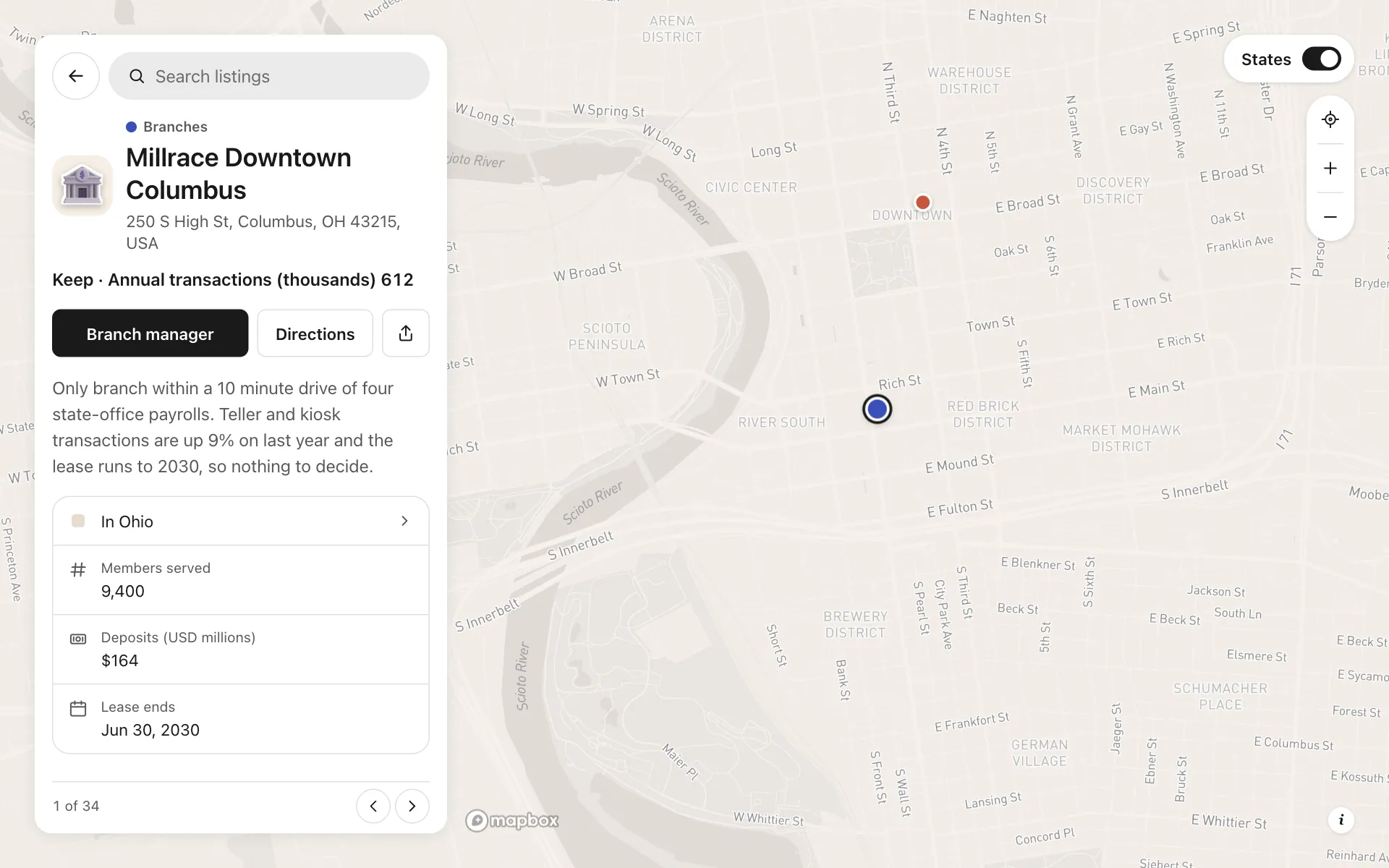Open map info attribution button
1389x868 pixels.
[1341, 820]
